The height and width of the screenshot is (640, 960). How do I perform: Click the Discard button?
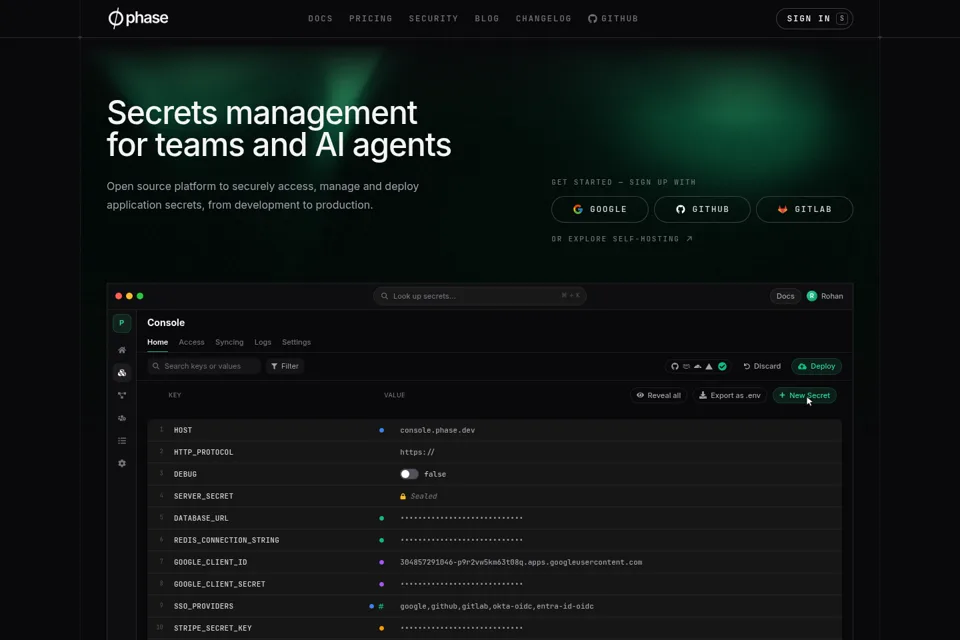click(762, 366)
